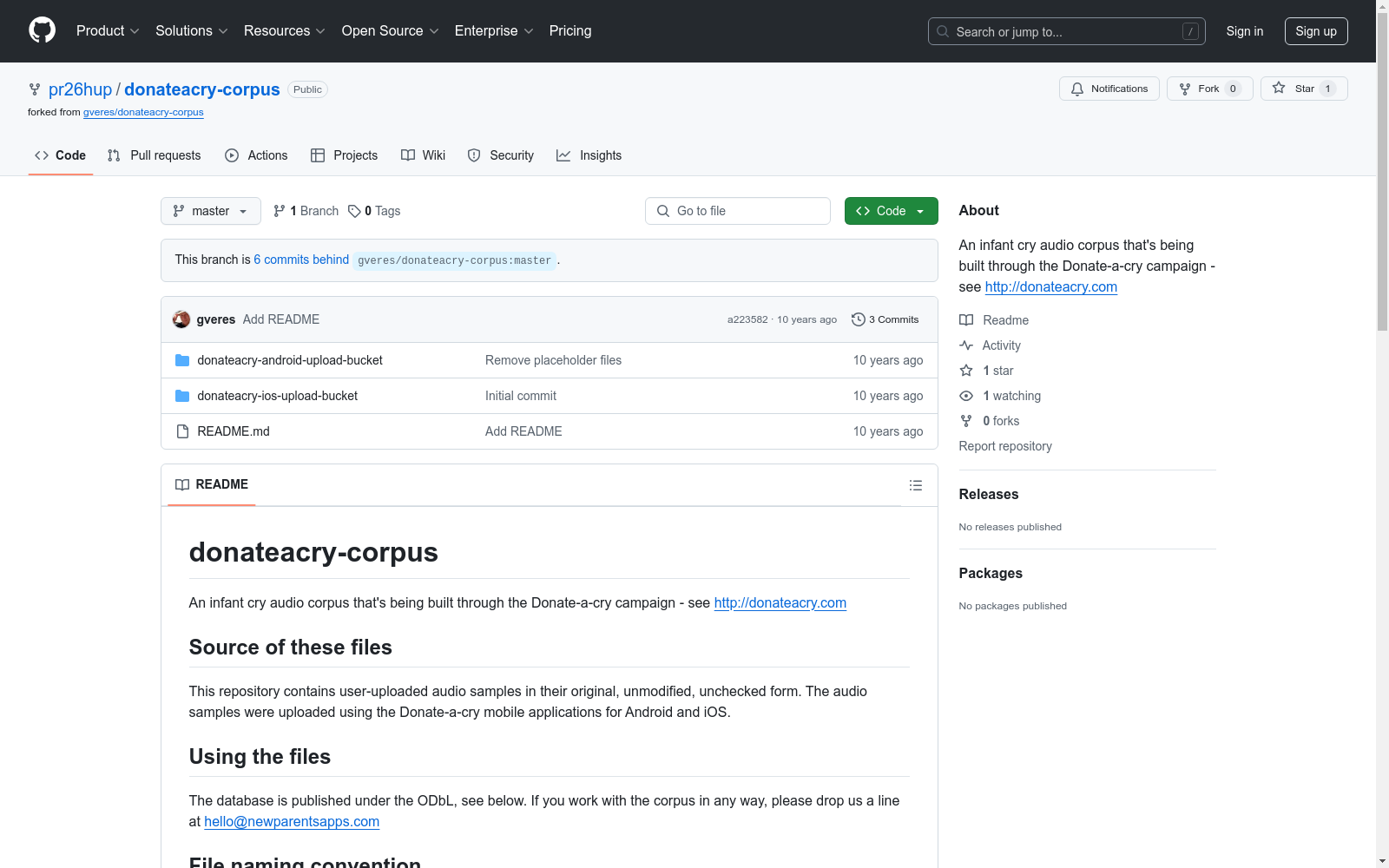Follow the gveres/donateacry-corpus forked-from link

[143, 112]
